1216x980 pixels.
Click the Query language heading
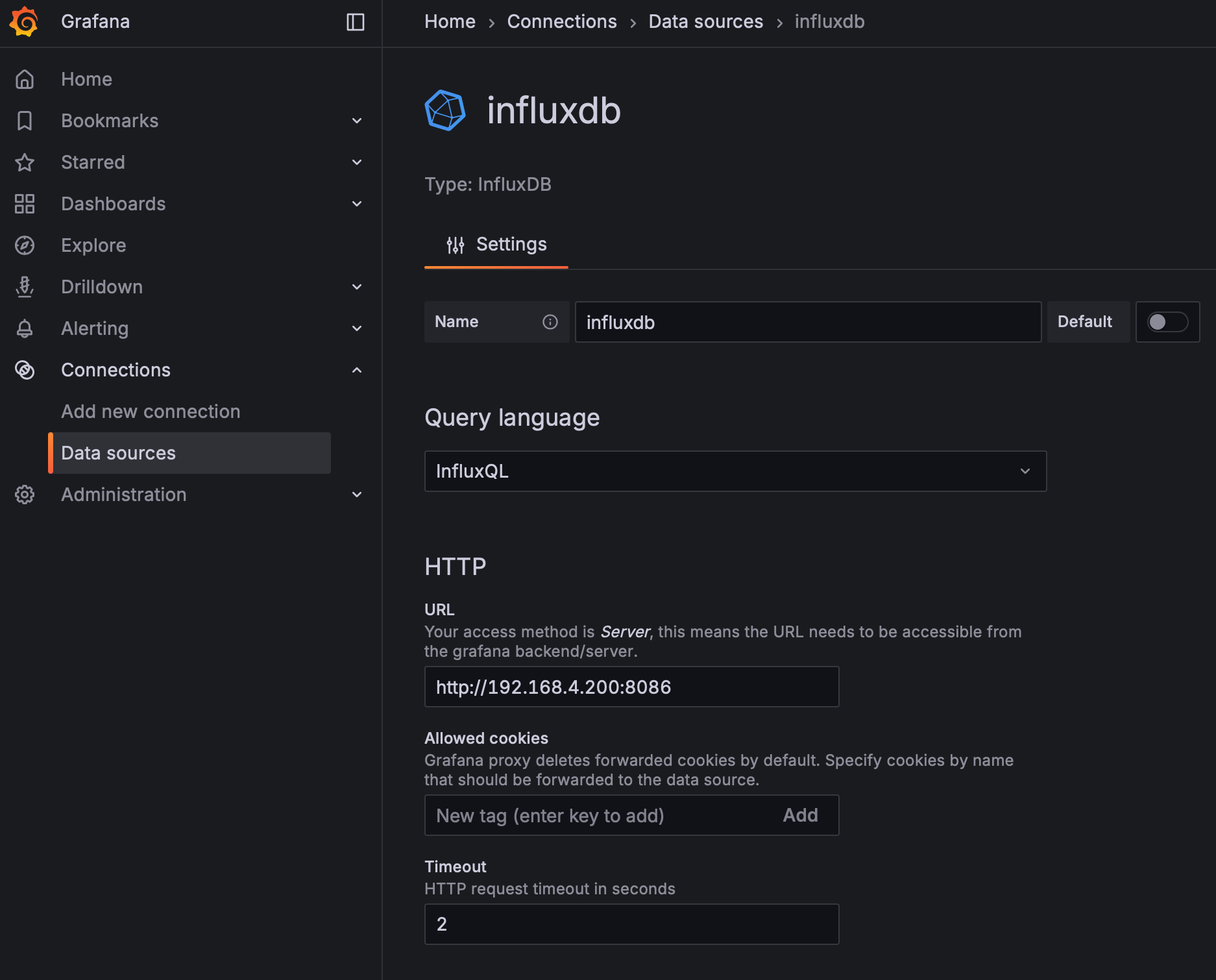tap(512, 417)
